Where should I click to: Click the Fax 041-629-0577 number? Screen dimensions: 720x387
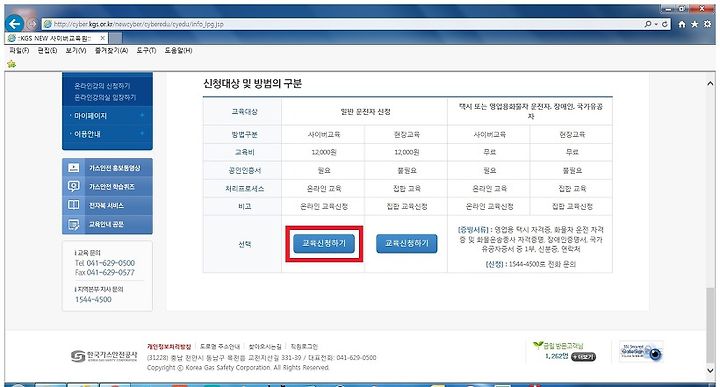(105, 272)
